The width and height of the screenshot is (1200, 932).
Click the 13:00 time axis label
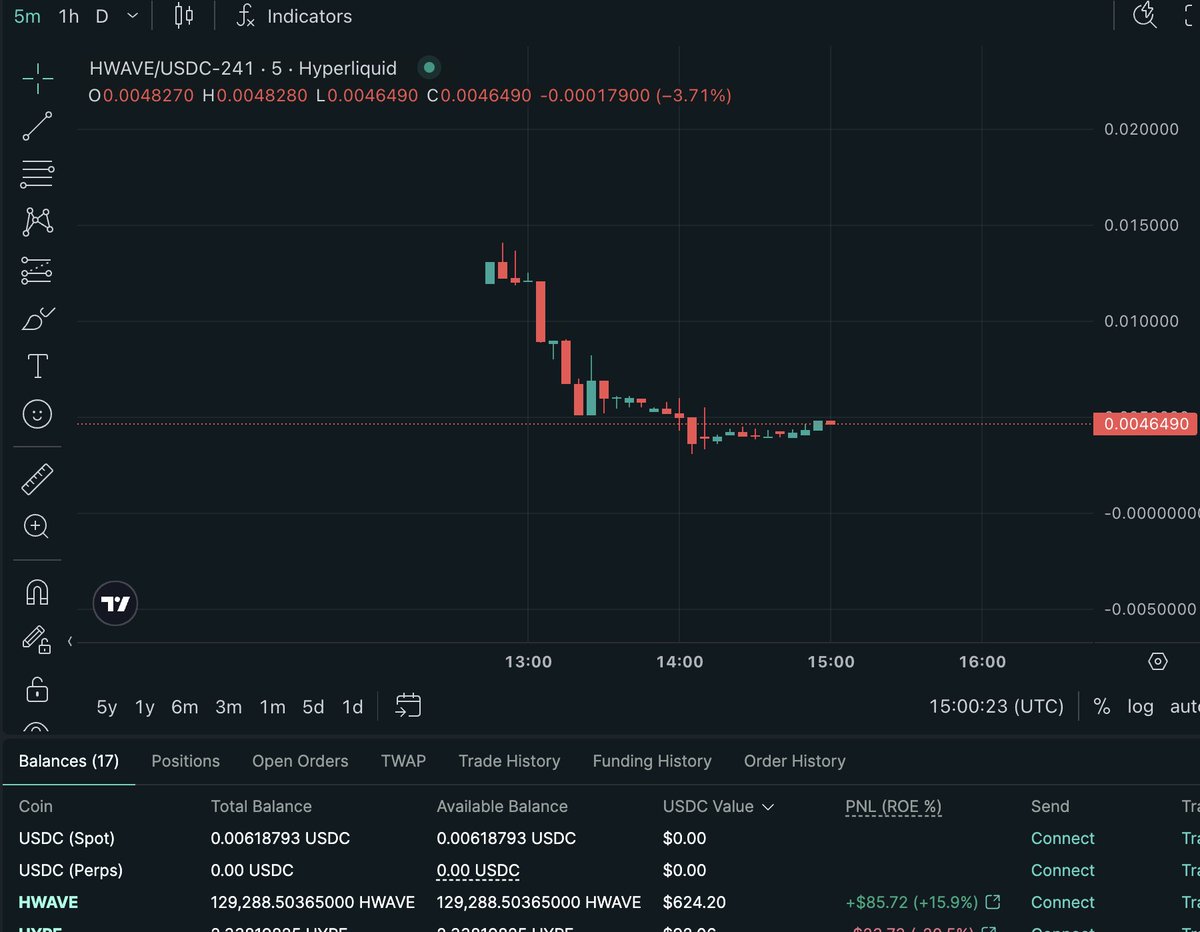pyautogui.click(x=528, y=662)
